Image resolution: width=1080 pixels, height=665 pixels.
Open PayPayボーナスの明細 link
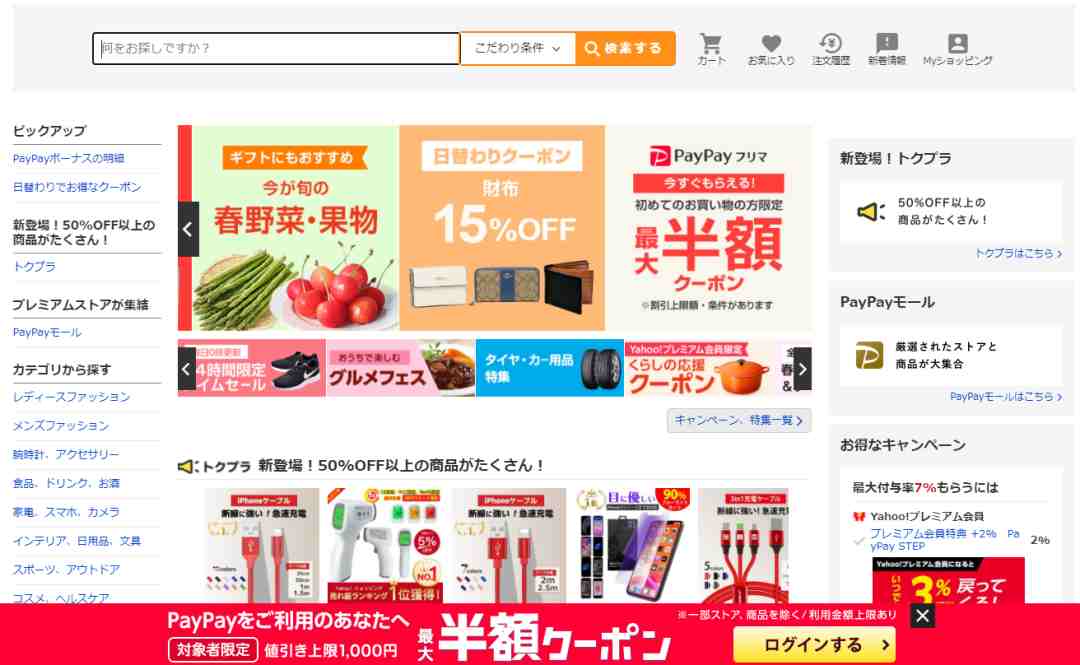tap(68, 158)
